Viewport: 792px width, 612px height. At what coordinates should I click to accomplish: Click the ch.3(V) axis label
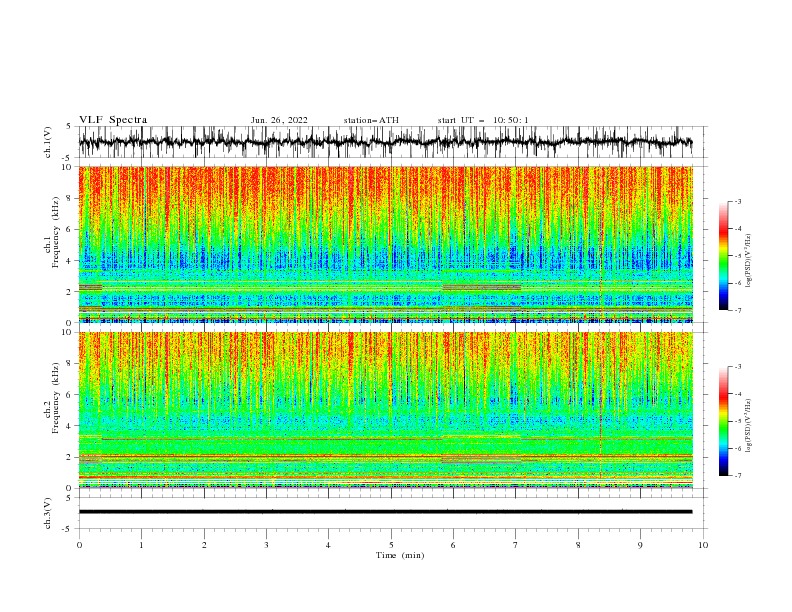tap(48, 513)
